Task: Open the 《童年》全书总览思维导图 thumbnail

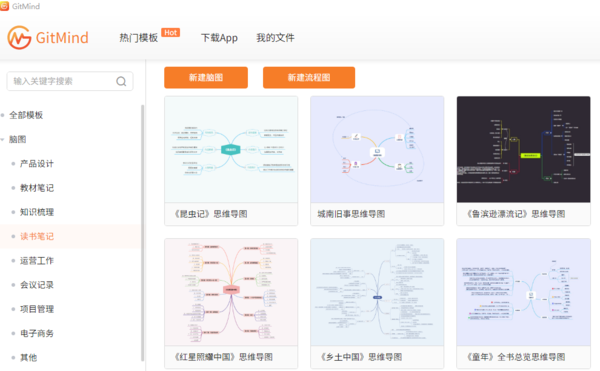Action: (x=523, y=292)
